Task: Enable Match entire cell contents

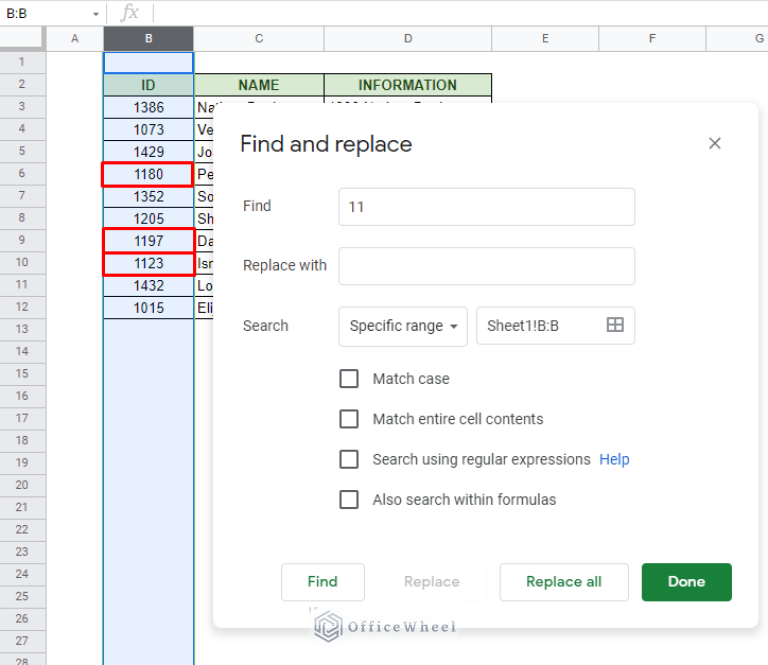Action: [x=349, y=419]
